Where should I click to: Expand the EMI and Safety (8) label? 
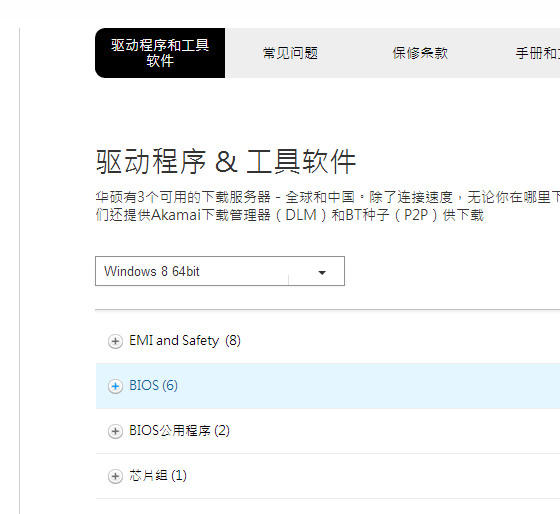pyautogui.click(x=185, y=341)
